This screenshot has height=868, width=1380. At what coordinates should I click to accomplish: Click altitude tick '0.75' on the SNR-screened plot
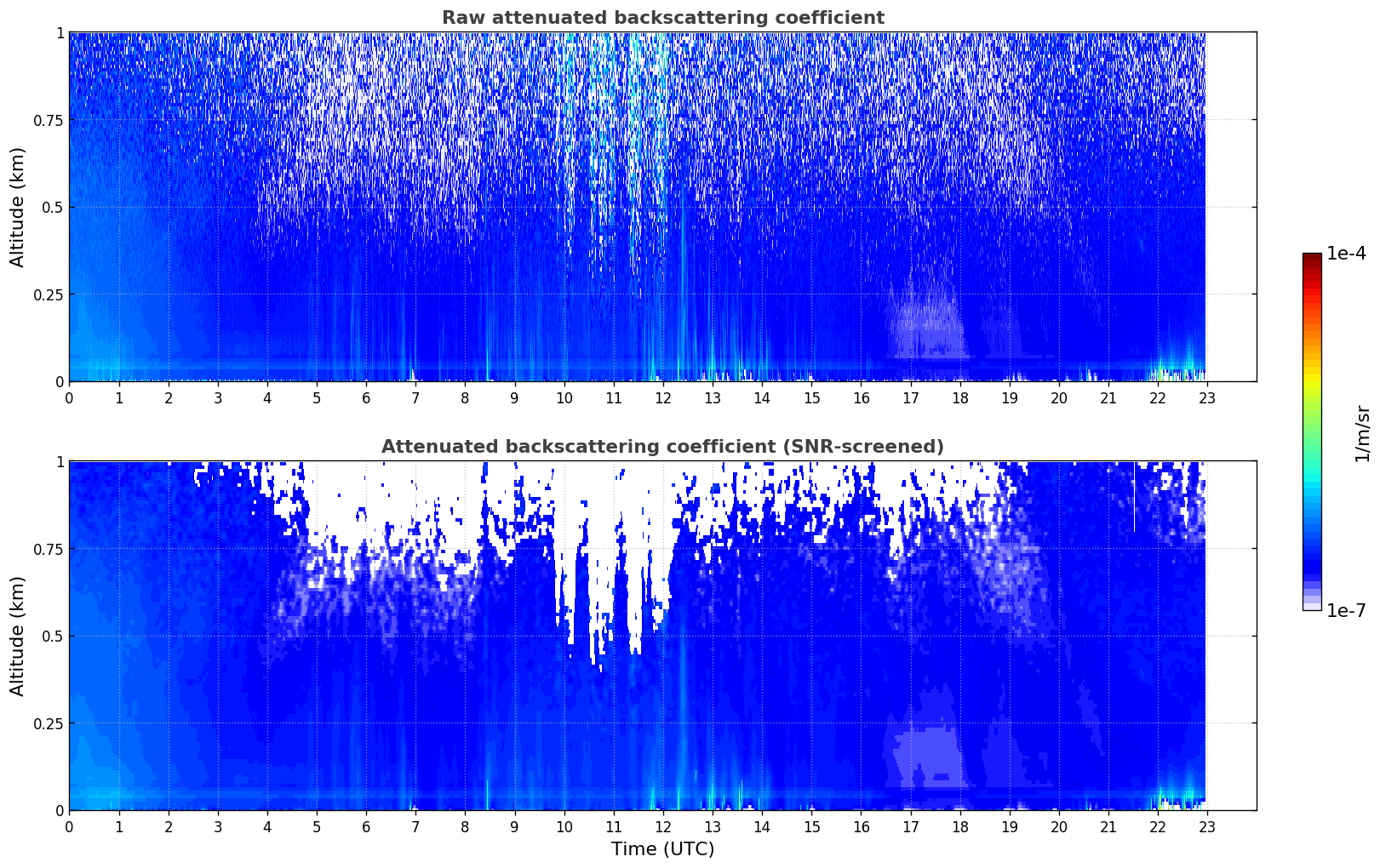[49, 549]
